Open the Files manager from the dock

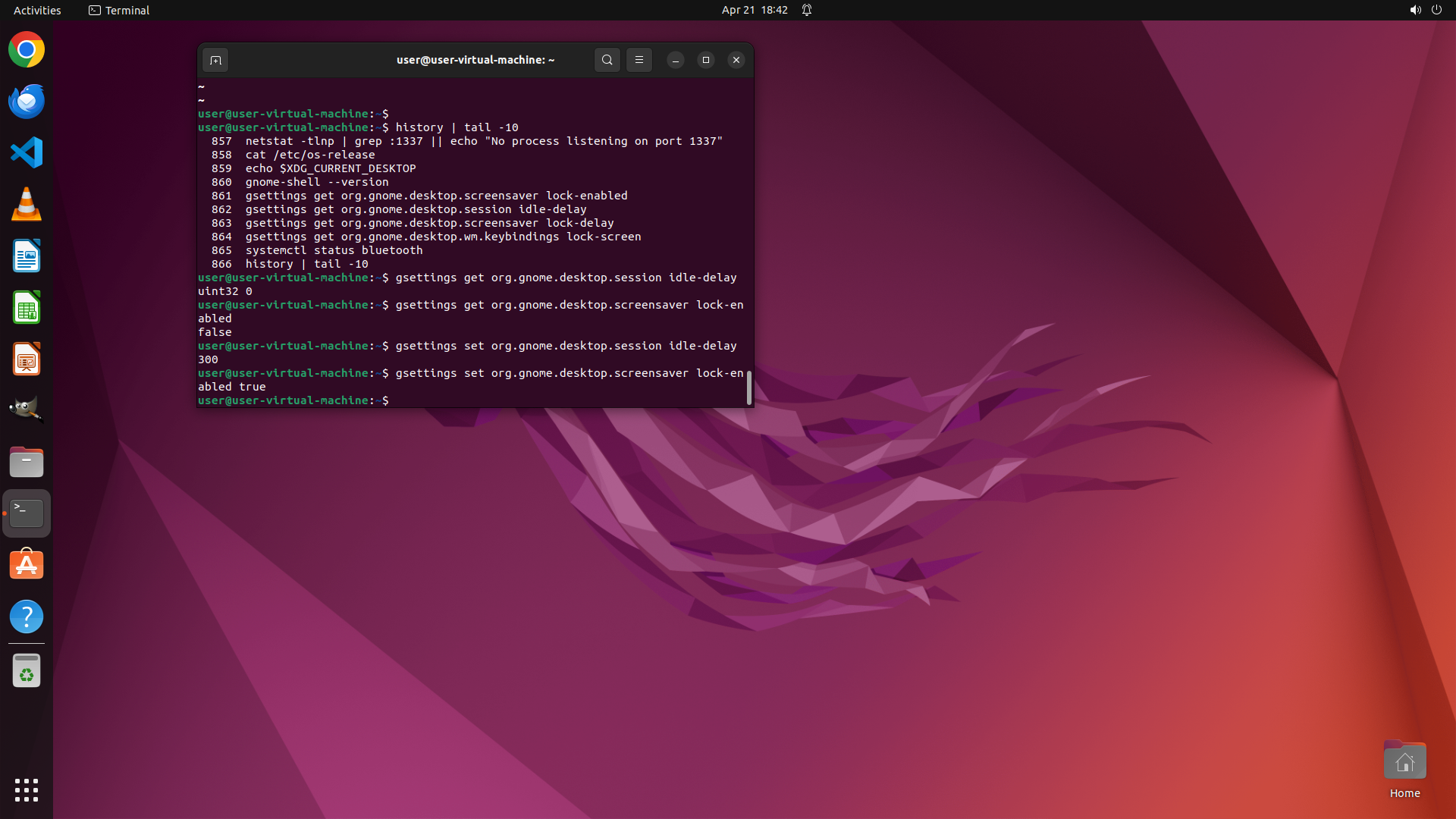point(27,462)
